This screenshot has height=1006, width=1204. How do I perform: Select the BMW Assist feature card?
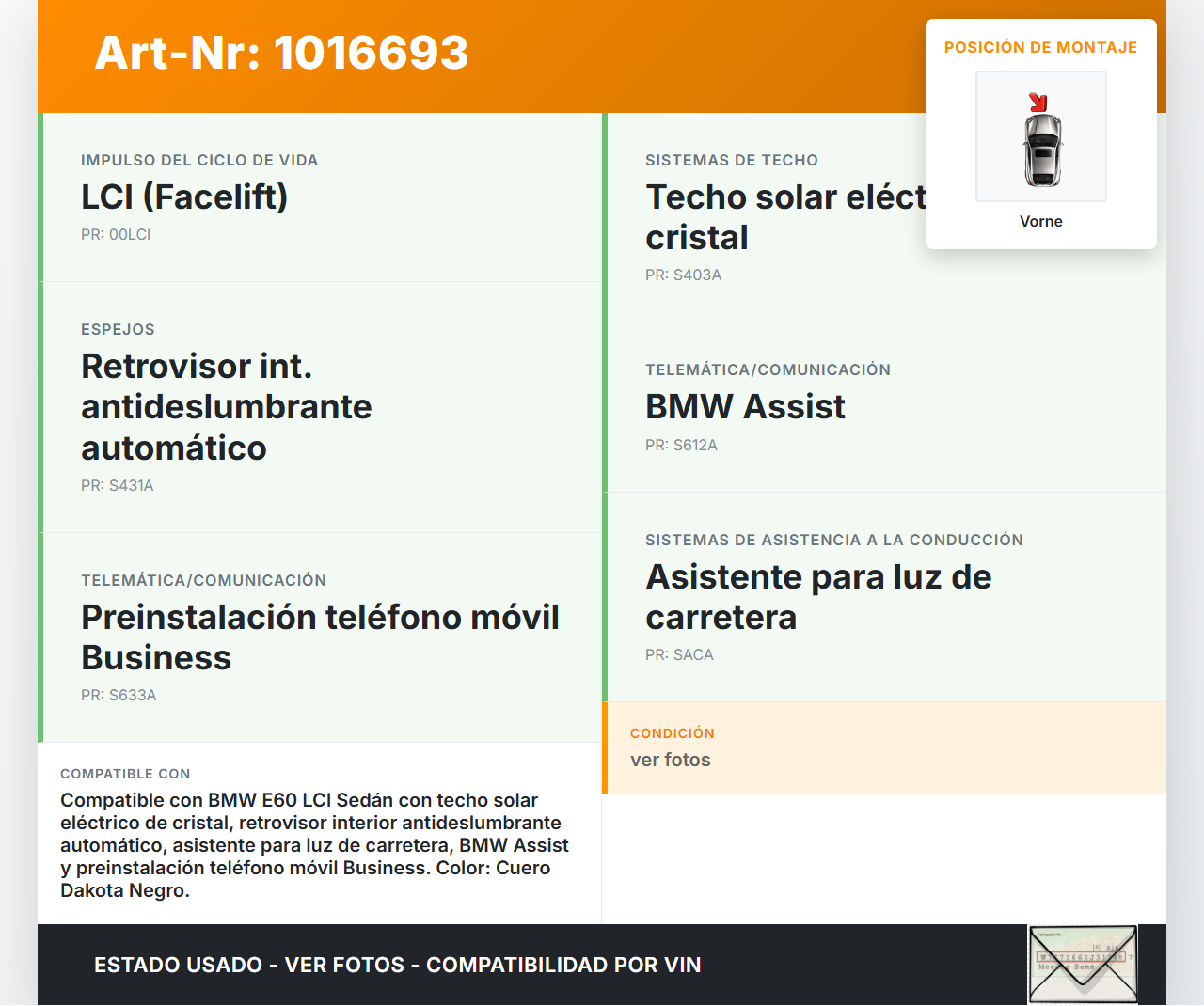pos(884,407)
